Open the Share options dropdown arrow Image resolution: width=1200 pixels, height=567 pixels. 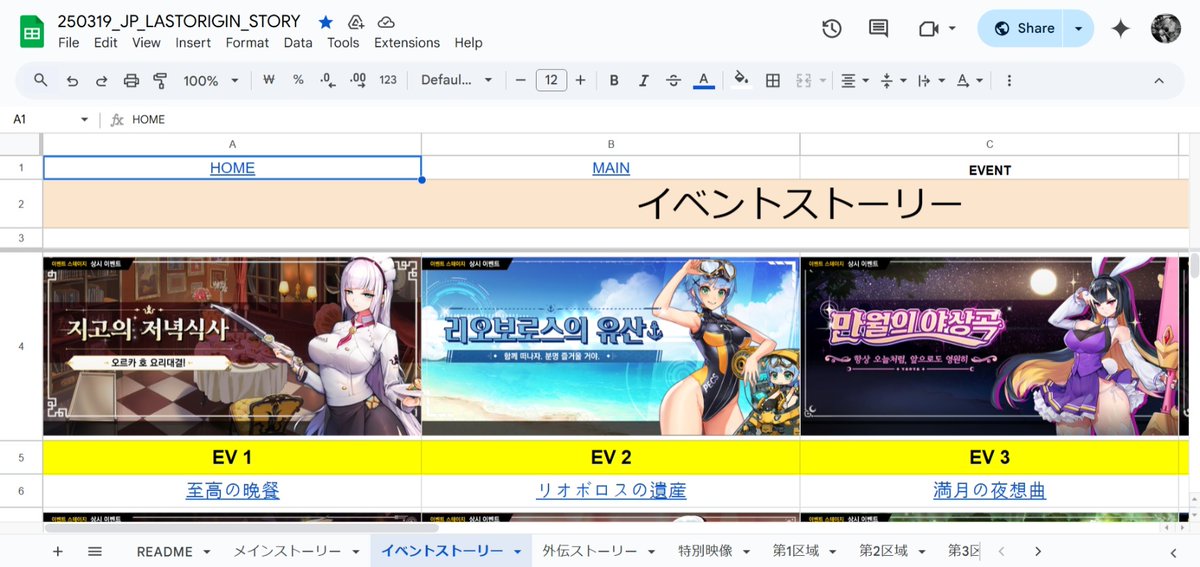1078,28
